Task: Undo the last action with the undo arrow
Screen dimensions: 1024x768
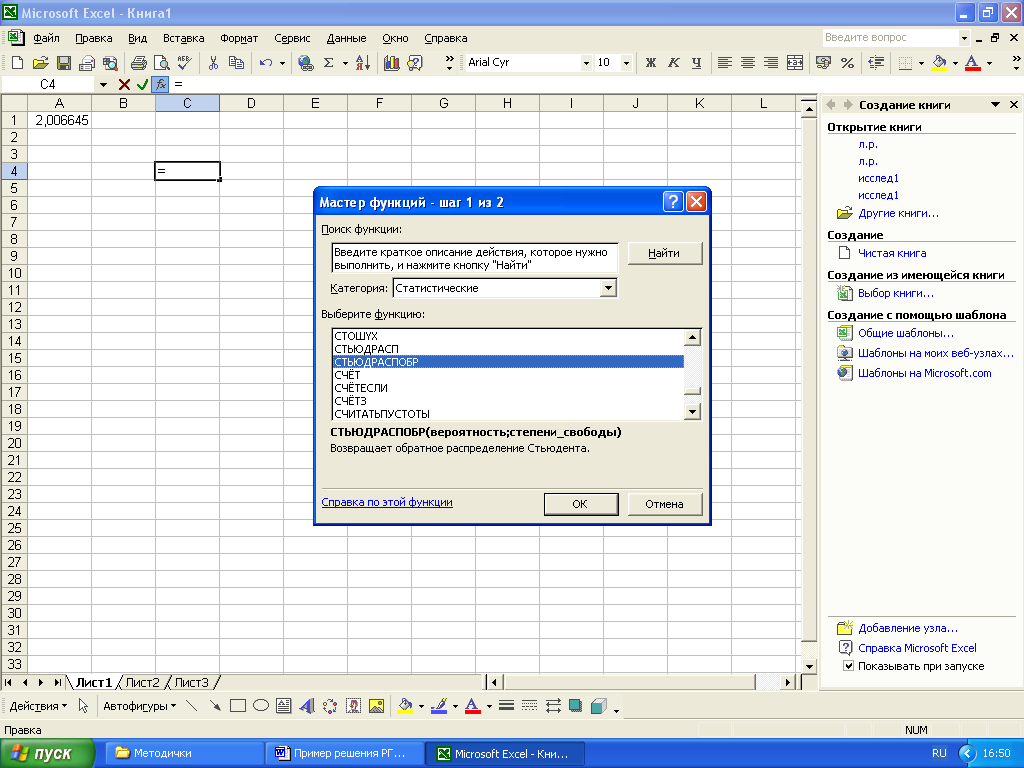Action: pos(265,63)
